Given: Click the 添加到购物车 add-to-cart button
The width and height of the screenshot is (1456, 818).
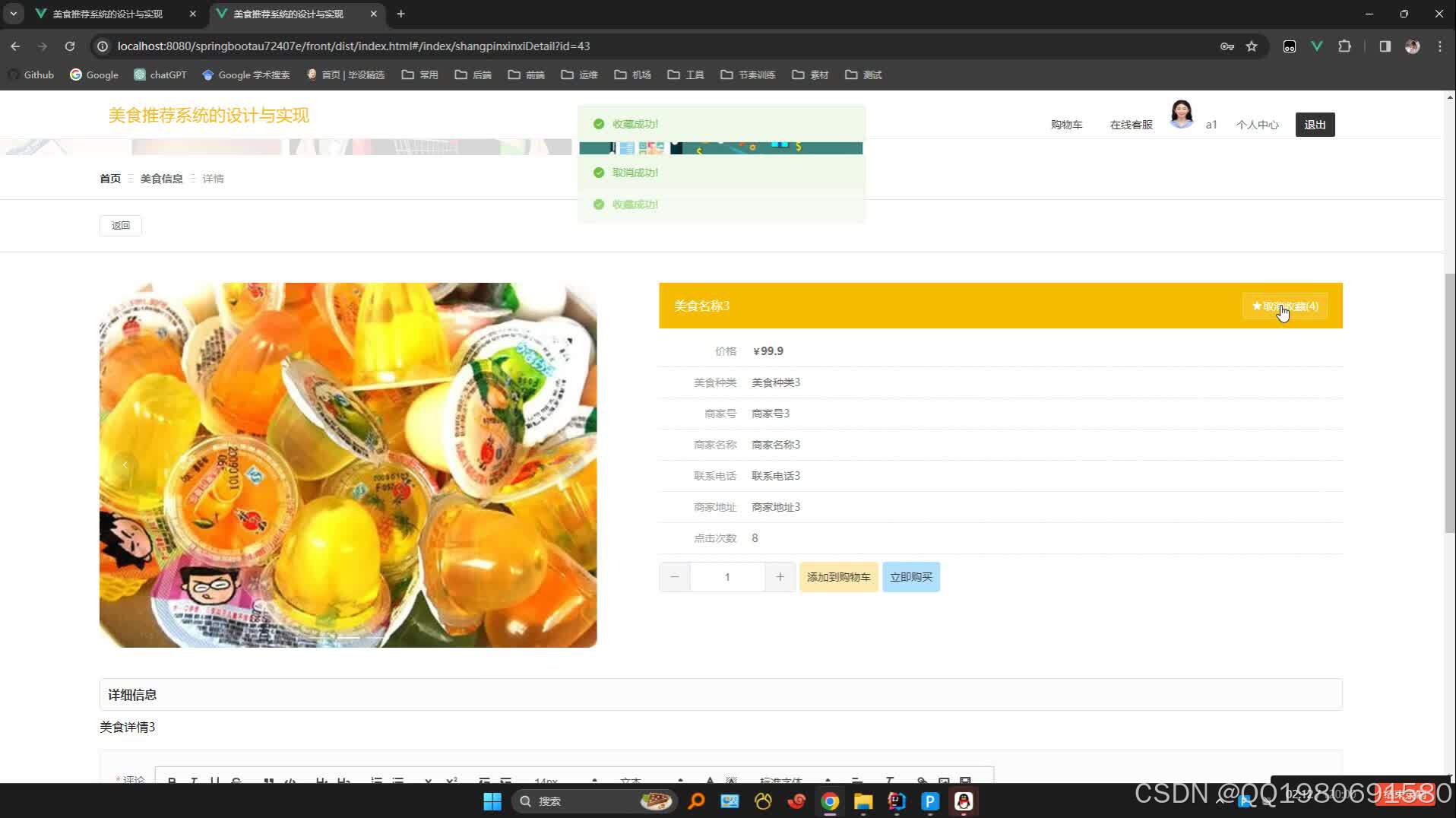Looking at the screenshot, I should point(838,576).
